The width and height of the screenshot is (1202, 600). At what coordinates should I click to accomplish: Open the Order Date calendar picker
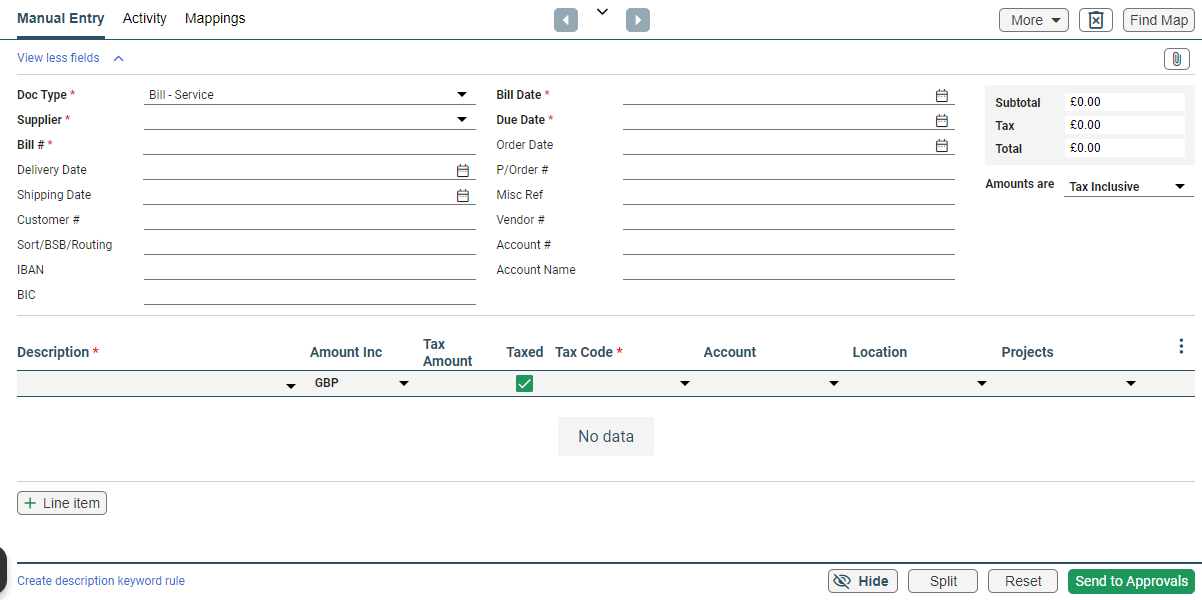pos(941,145)
